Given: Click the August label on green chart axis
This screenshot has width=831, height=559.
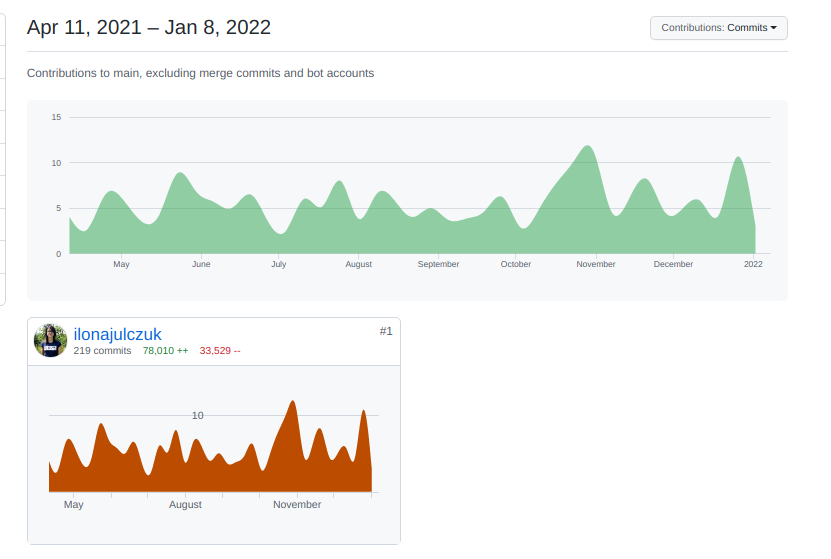Looking at the screenshot, I should (x=358, y=264).
